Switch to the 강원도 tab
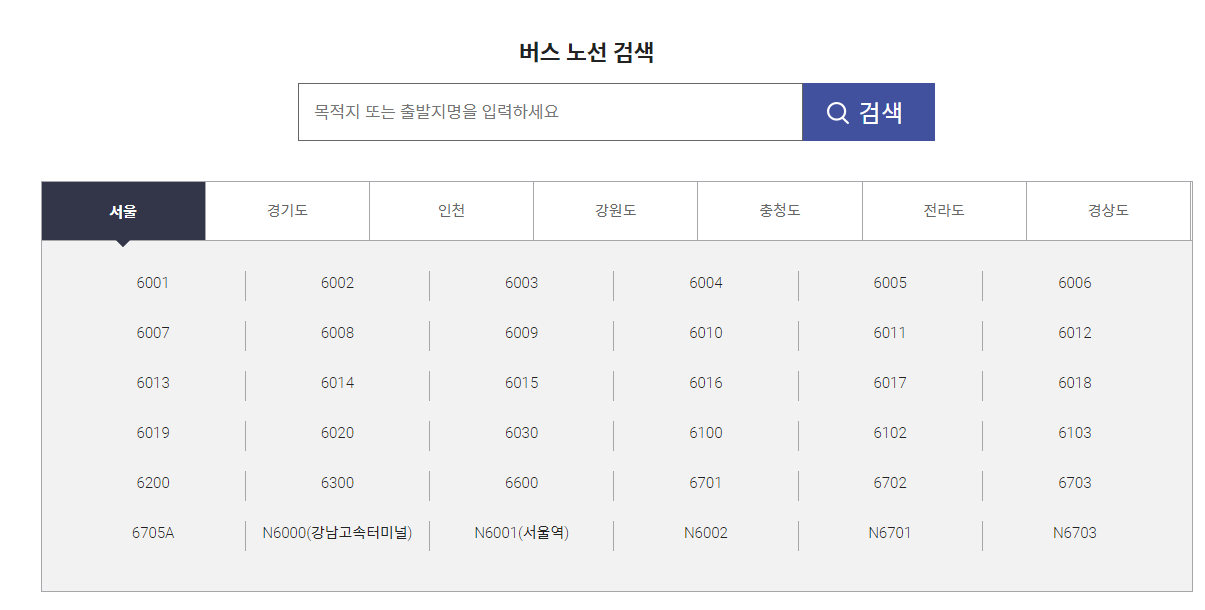Image resolution: width=1205 pixels, height=610 pixels. (615, 211)
